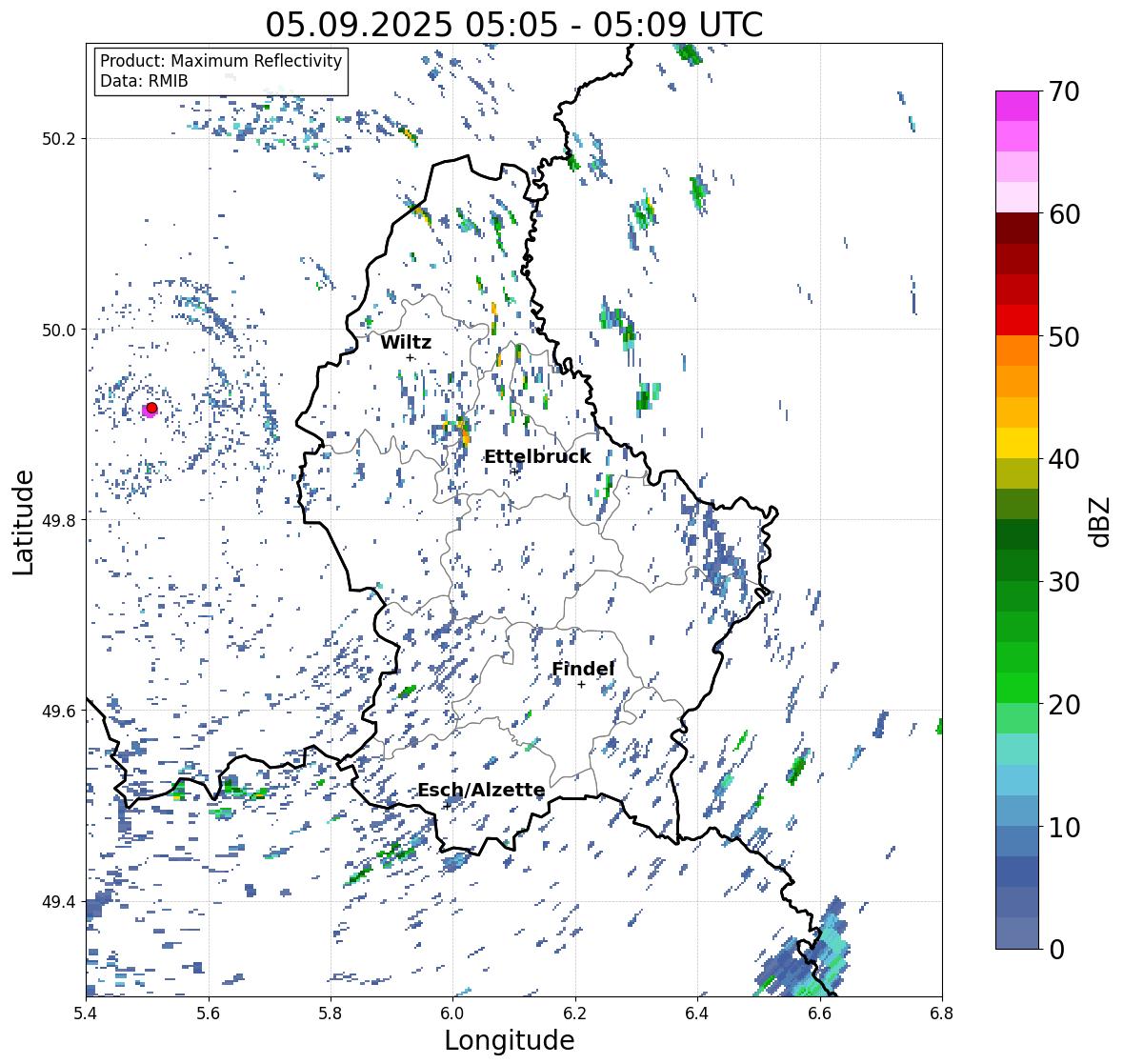Click the longitude tick label 5.6
1123x1064 pixels.
point(209,1013)
